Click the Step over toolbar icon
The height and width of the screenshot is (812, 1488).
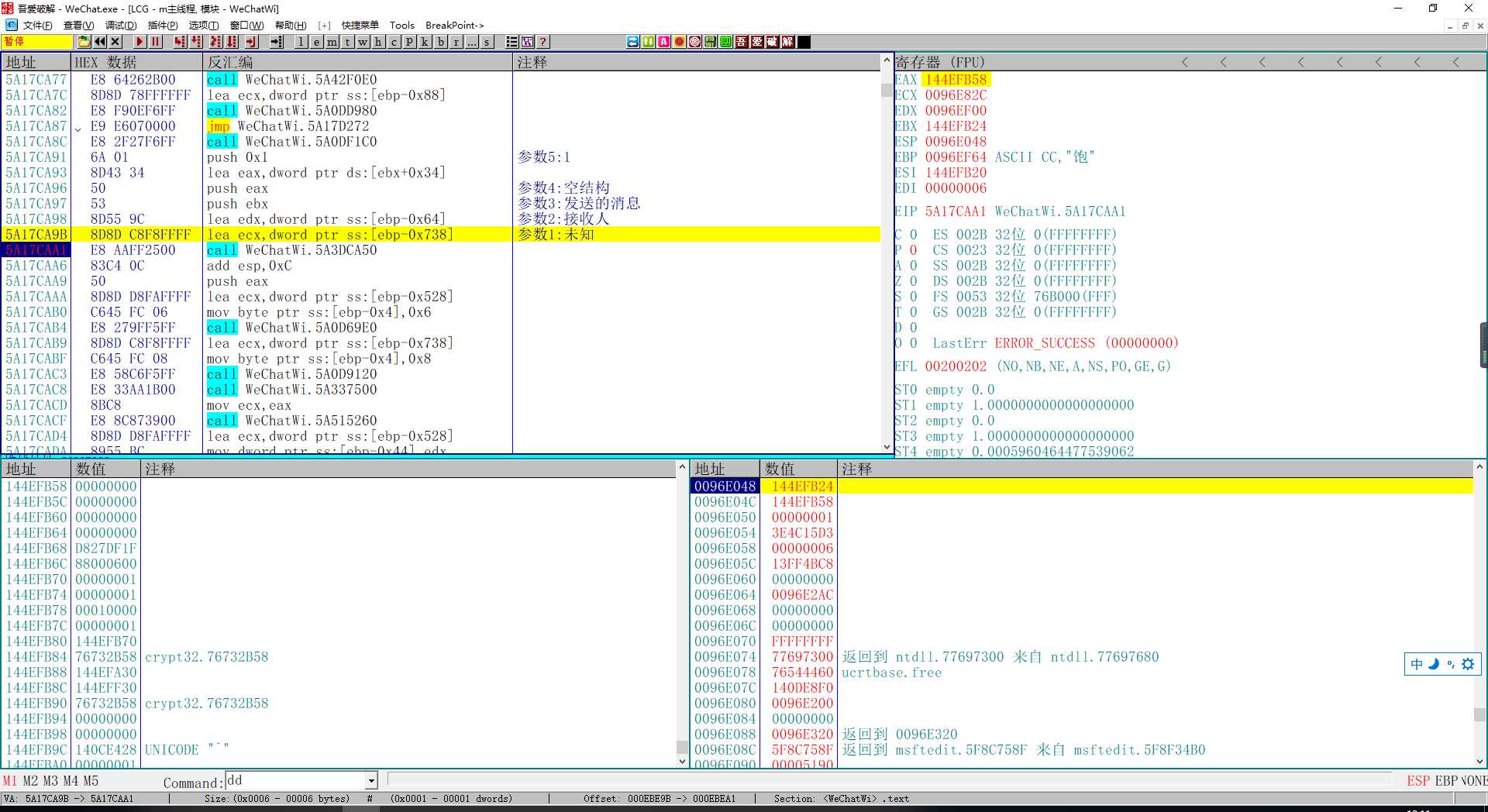pos(197,42)
